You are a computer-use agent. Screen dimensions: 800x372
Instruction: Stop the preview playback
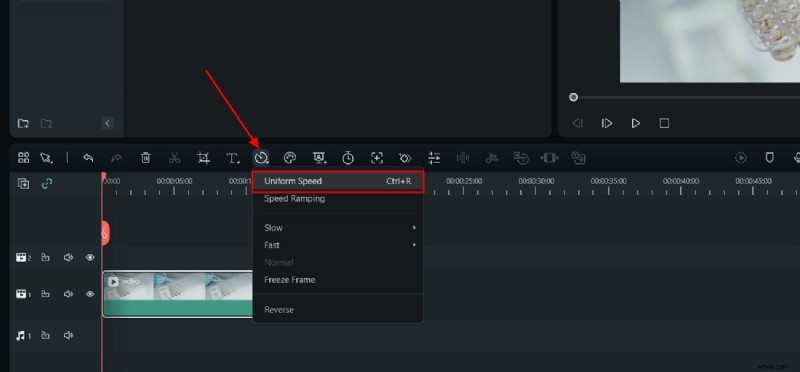(x=664, y=123)
